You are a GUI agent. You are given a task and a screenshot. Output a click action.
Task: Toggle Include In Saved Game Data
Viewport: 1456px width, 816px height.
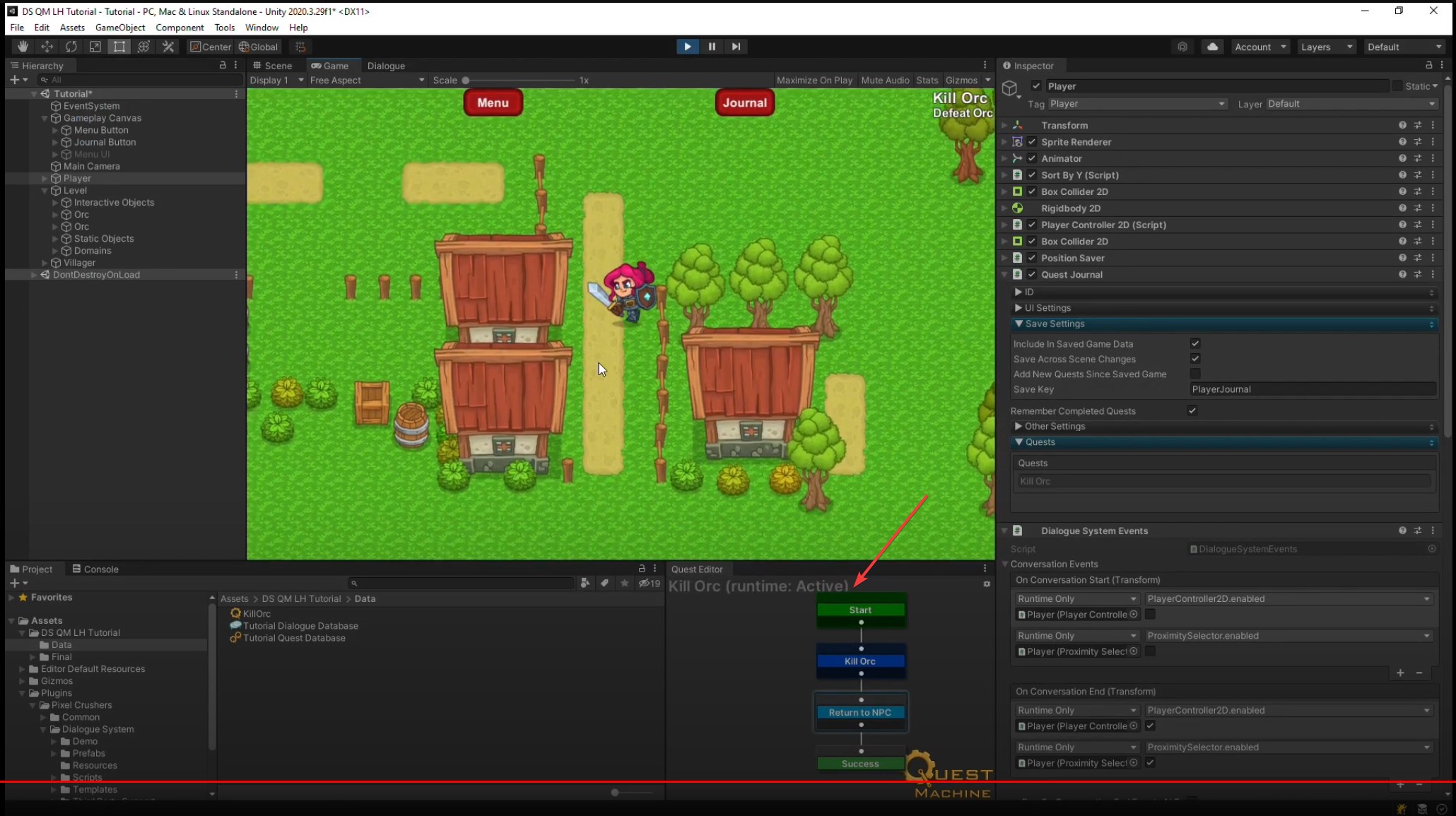click(1195, 343)
